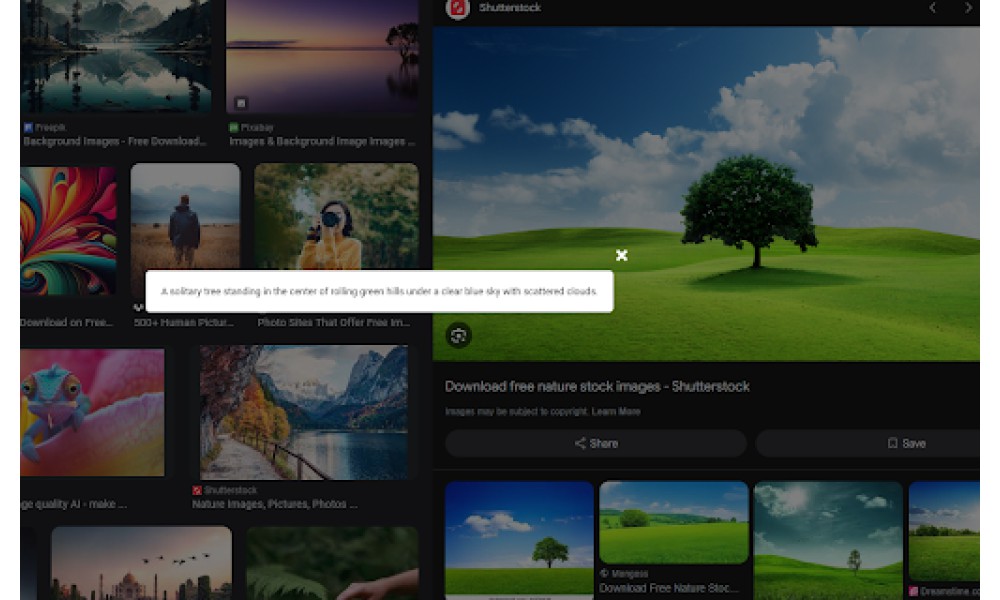Image resolution: width=1000 pixels, height=600 pixels.
Task: Open the large lone tree preview image
Action: click(x=706, y=194)
